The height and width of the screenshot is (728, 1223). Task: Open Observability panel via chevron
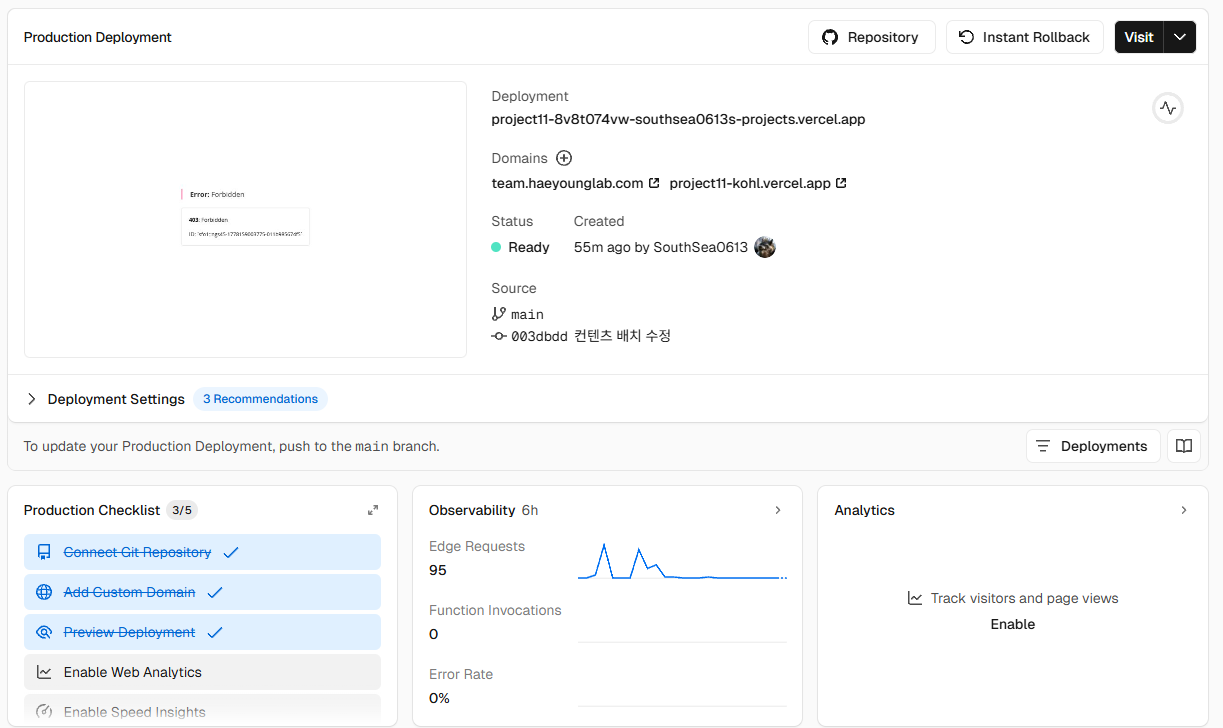click(778, 510)
